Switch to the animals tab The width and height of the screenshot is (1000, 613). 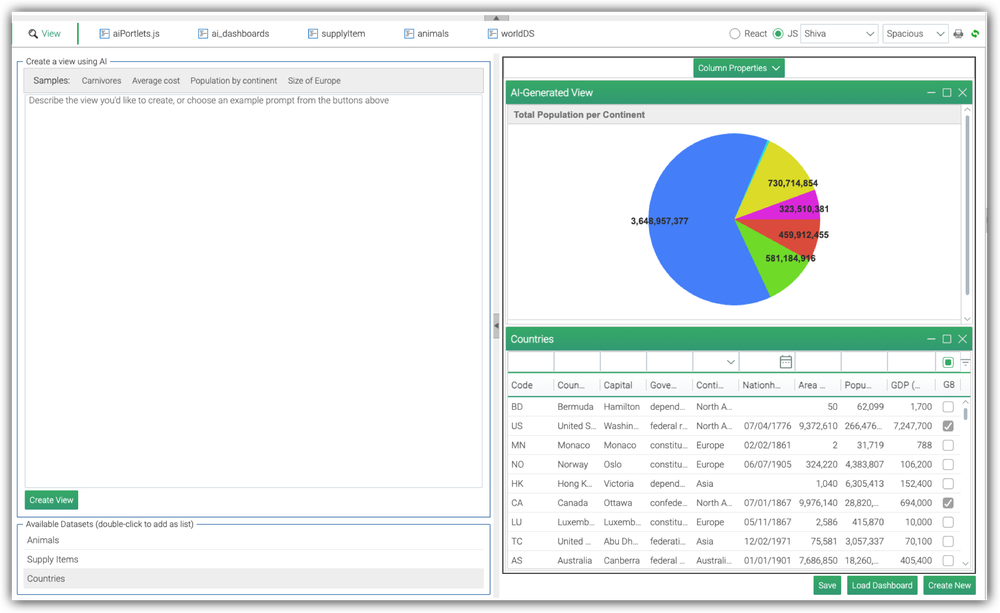(x=428, y=32)
